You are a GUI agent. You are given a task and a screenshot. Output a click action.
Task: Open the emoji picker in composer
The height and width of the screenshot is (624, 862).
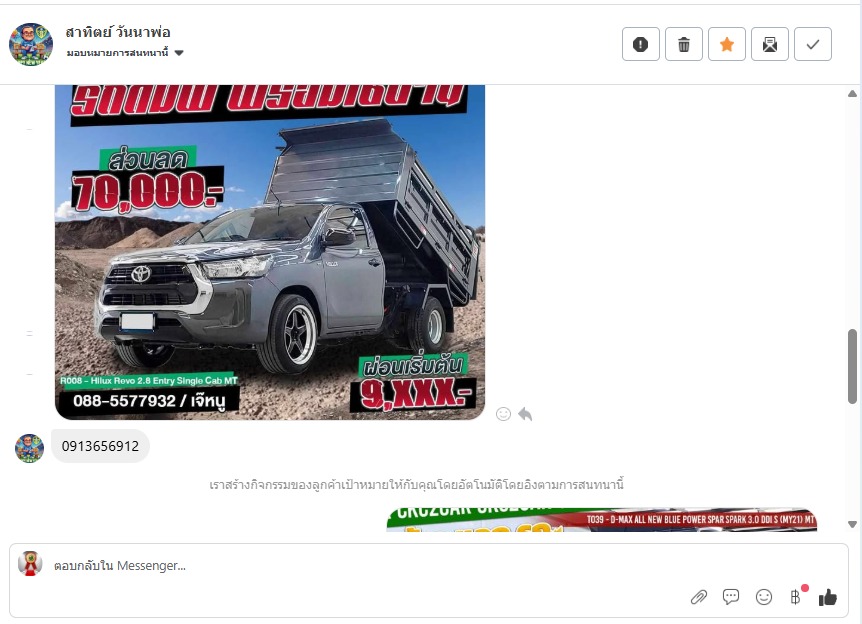click(764, 597)
